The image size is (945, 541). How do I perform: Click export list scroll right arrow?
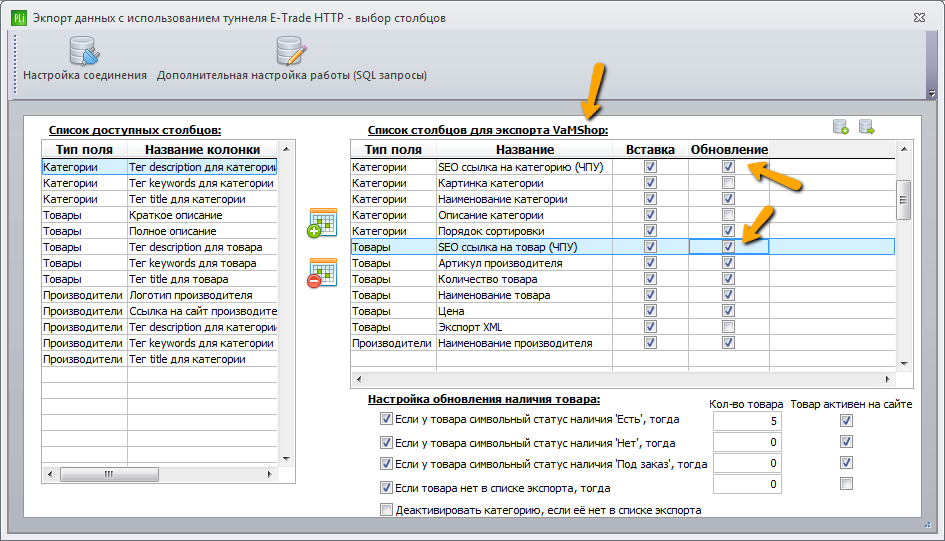click(887, 379)
